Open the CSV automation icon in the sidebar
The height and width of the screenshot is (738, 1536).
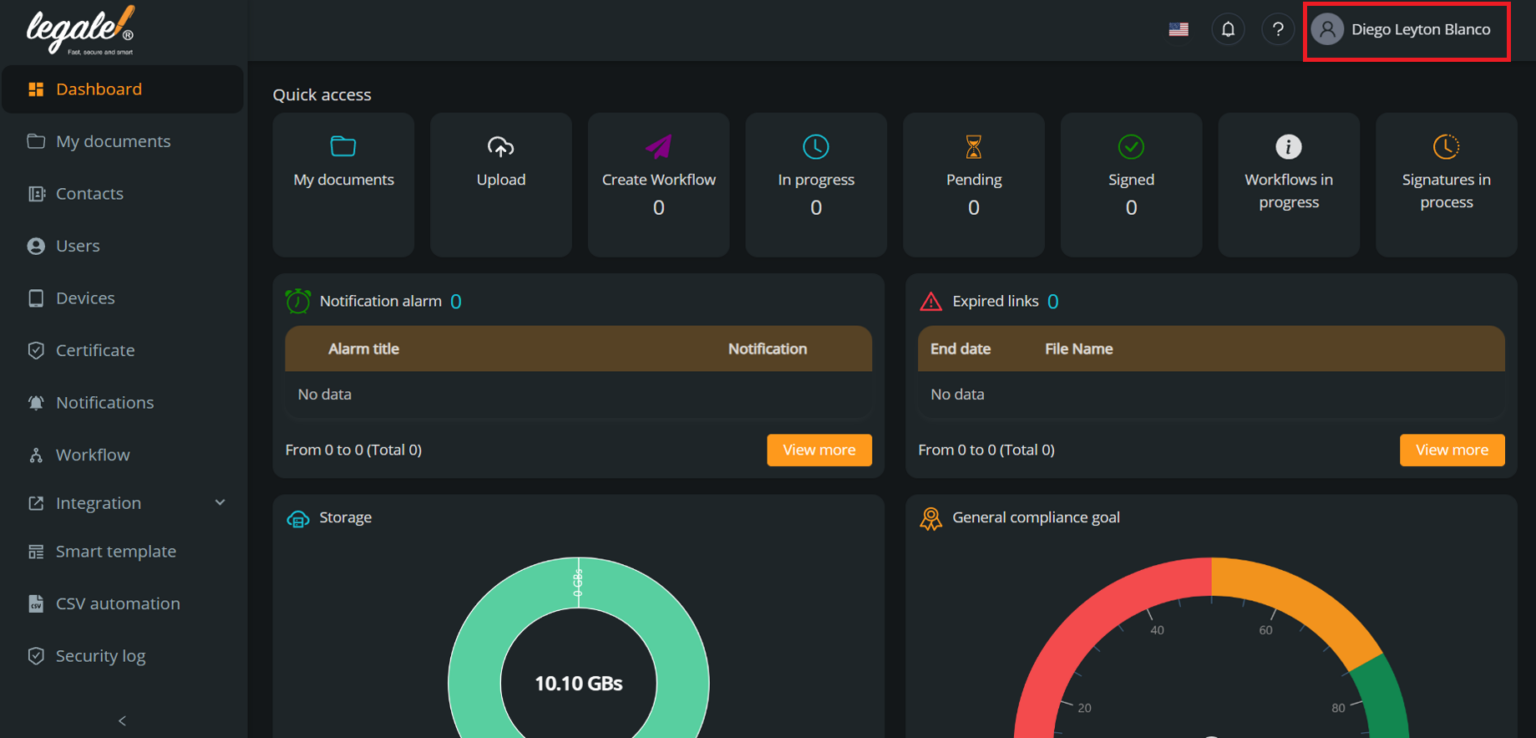point(35,603)
